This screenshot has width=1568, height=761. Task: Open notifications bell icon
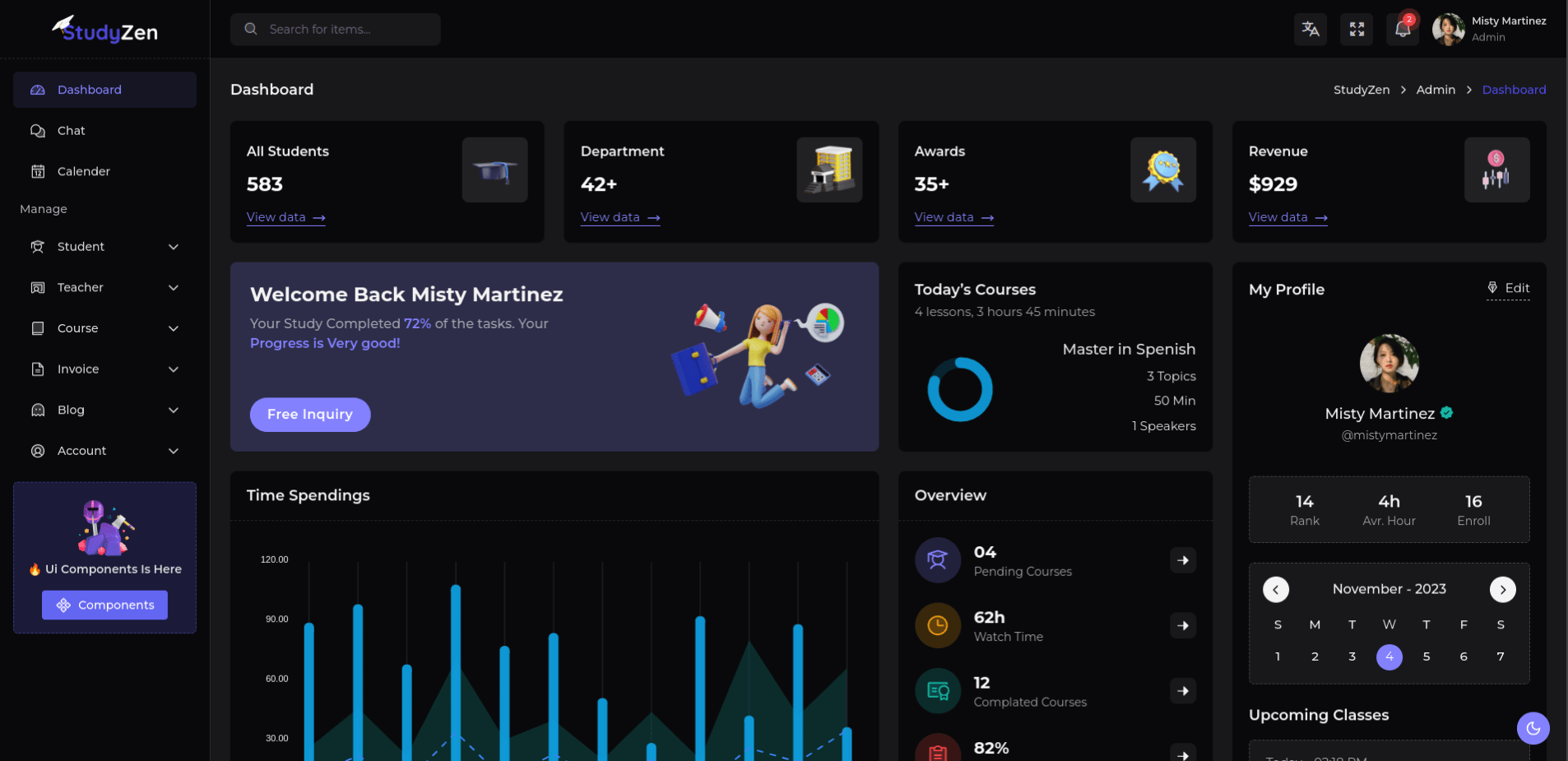click(x=1403, y=30)
